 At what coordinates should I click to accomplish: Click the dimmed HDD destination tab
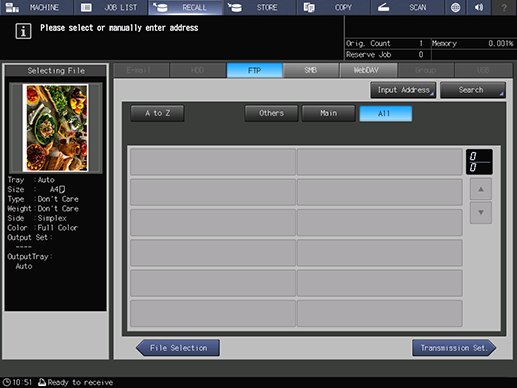pos(198,70)
